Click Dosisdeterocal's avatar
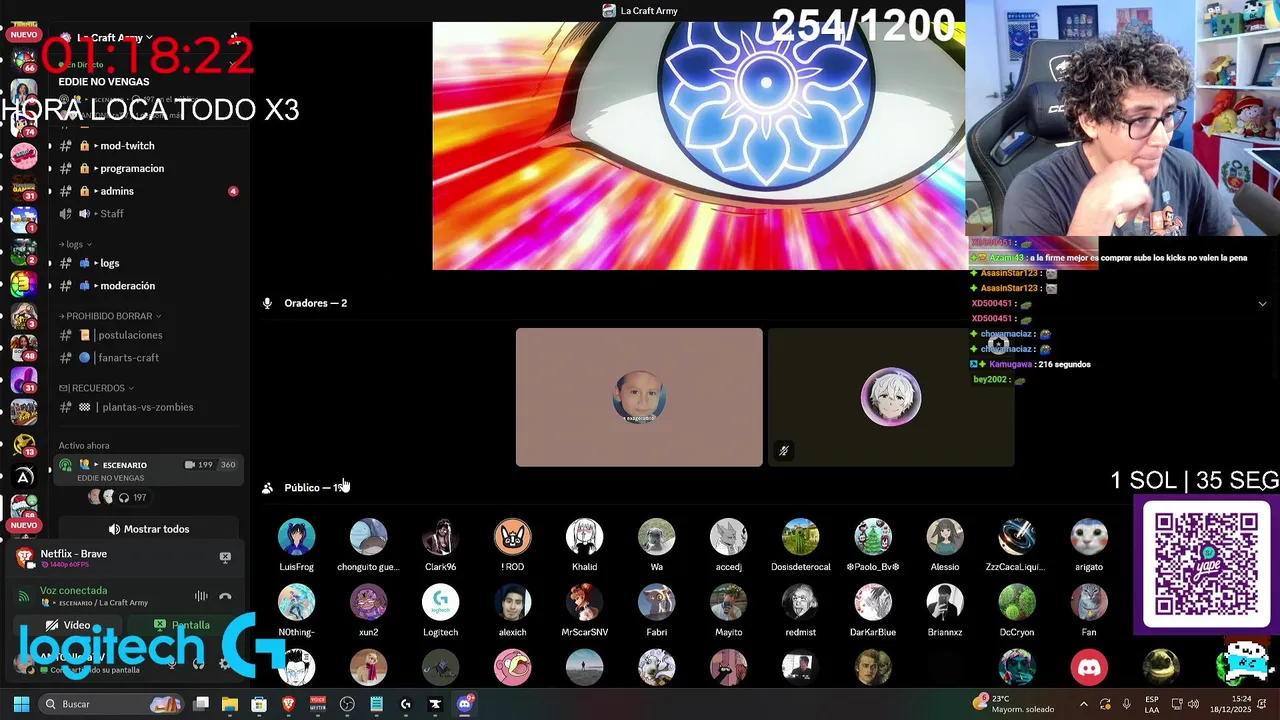1280x720 pixels. 800,537
